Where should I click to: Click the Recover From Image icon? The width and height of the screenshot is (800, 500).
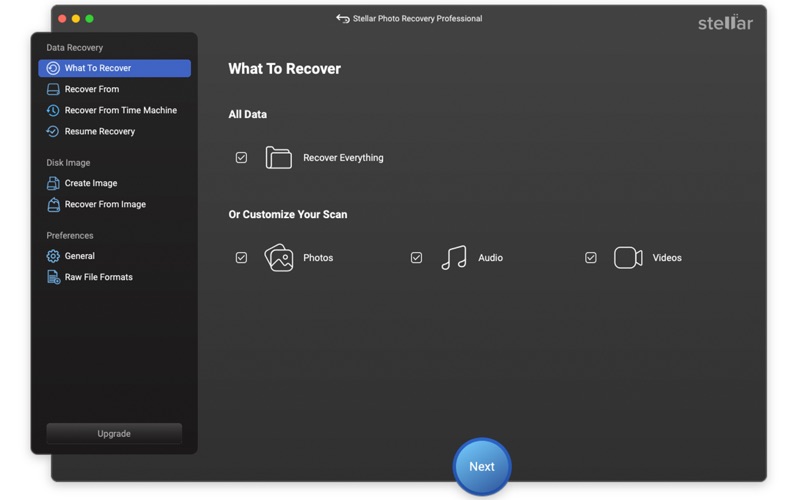tap(53, 205)
